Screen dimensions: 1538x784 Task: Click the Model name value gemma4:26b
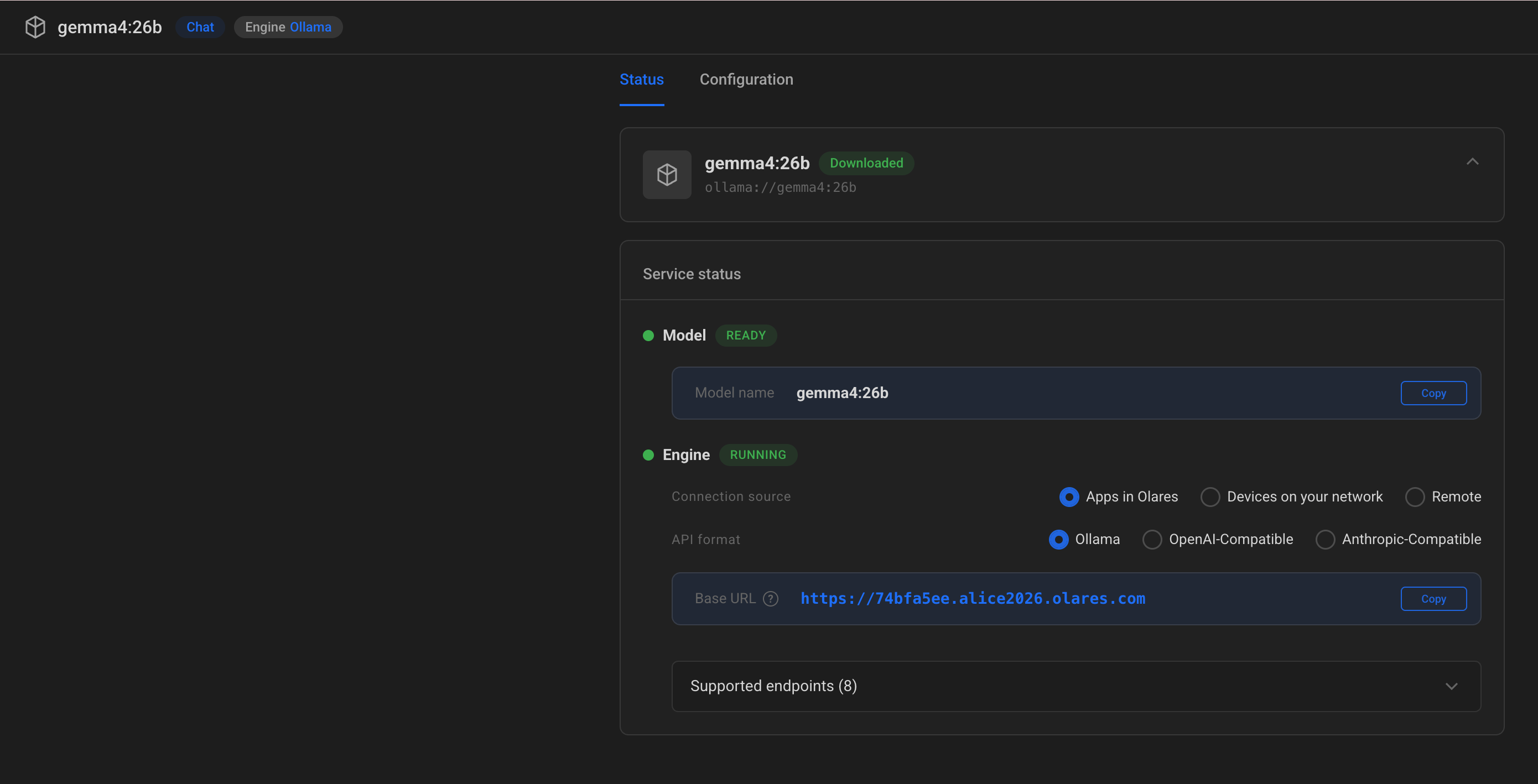pos(842,393)
